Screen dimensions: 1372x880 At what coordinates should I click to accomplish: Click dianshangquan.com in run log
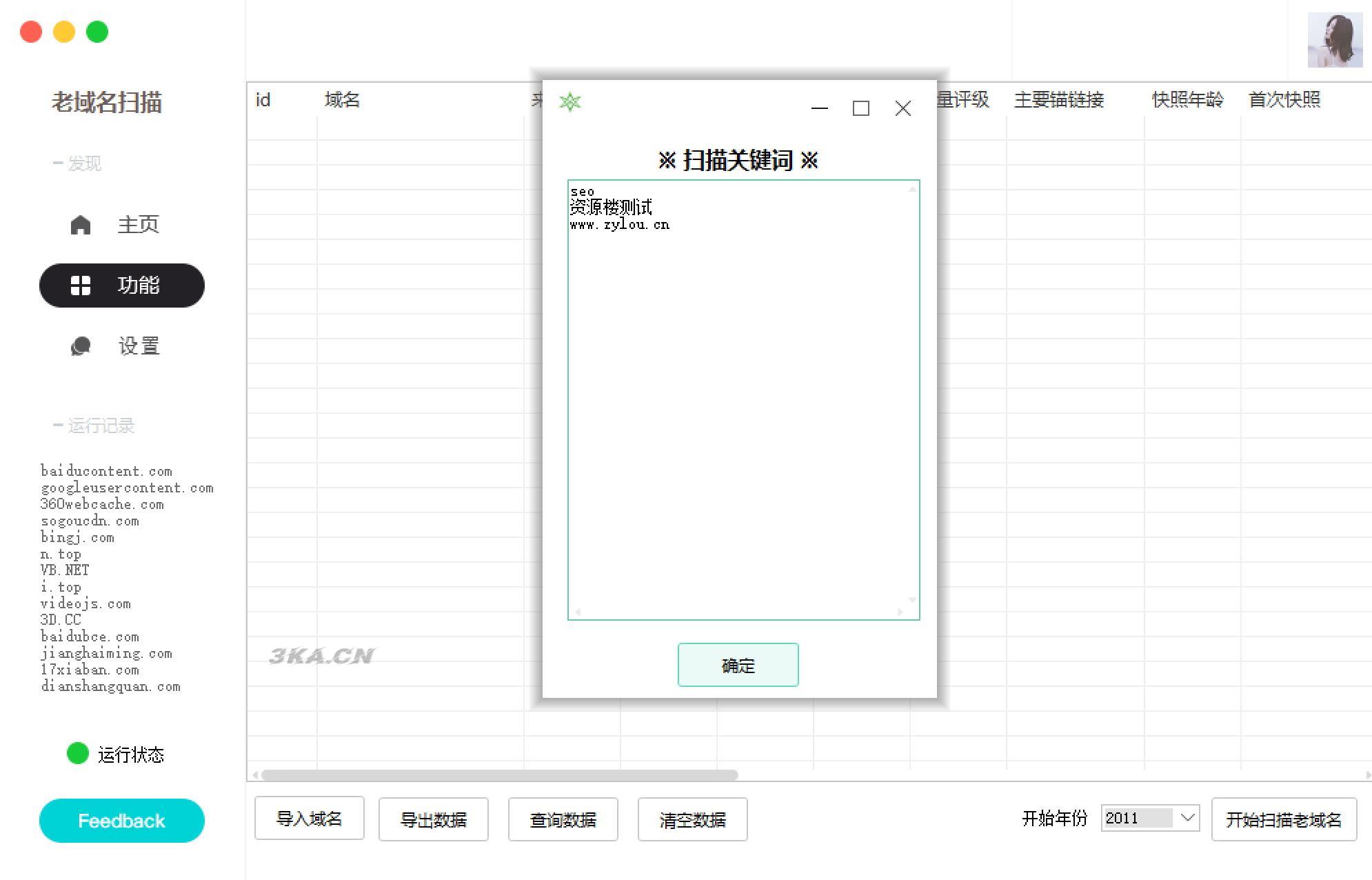coord(111,686)
